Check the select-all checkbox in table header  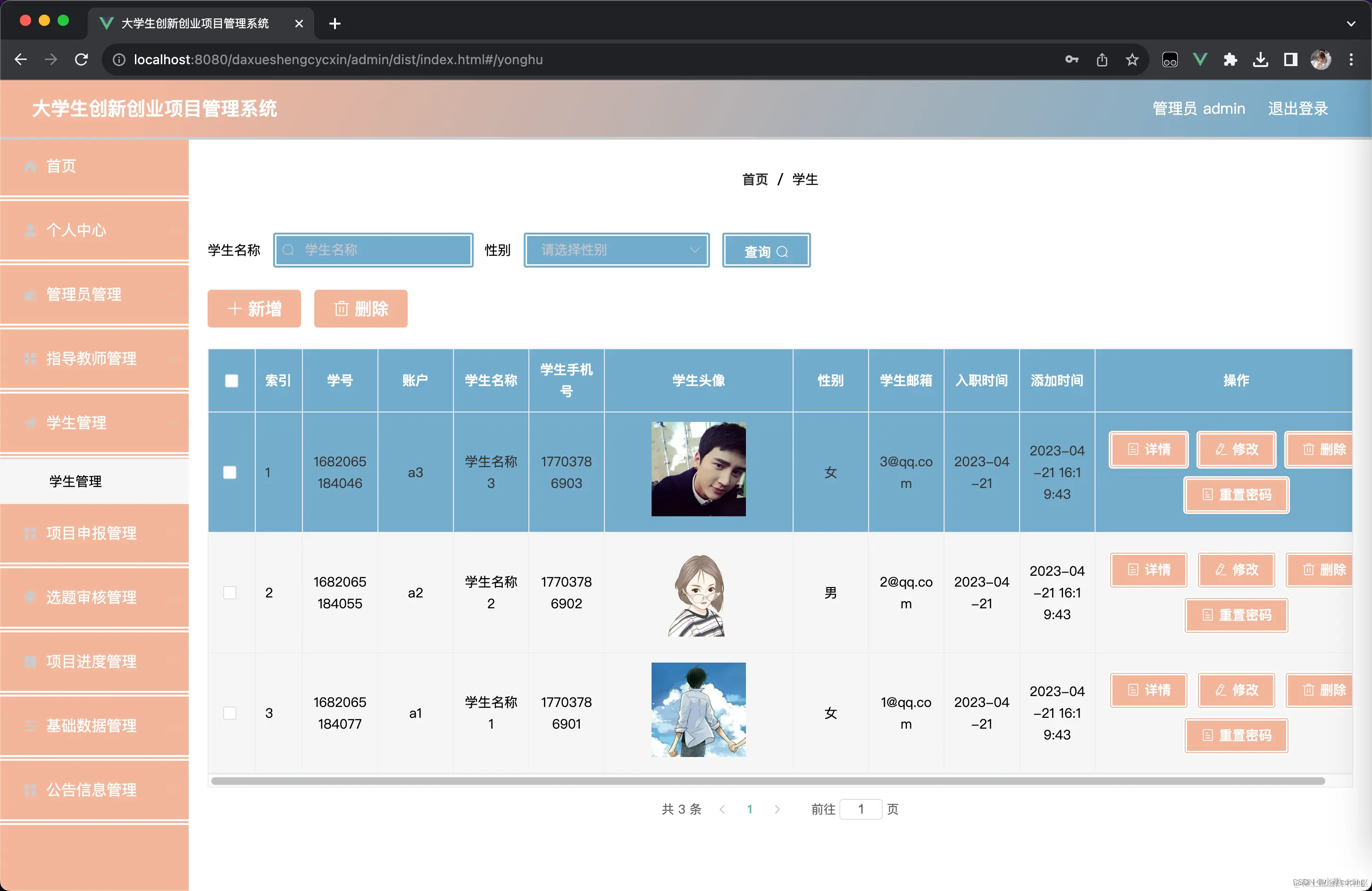(x=231, y=381)
